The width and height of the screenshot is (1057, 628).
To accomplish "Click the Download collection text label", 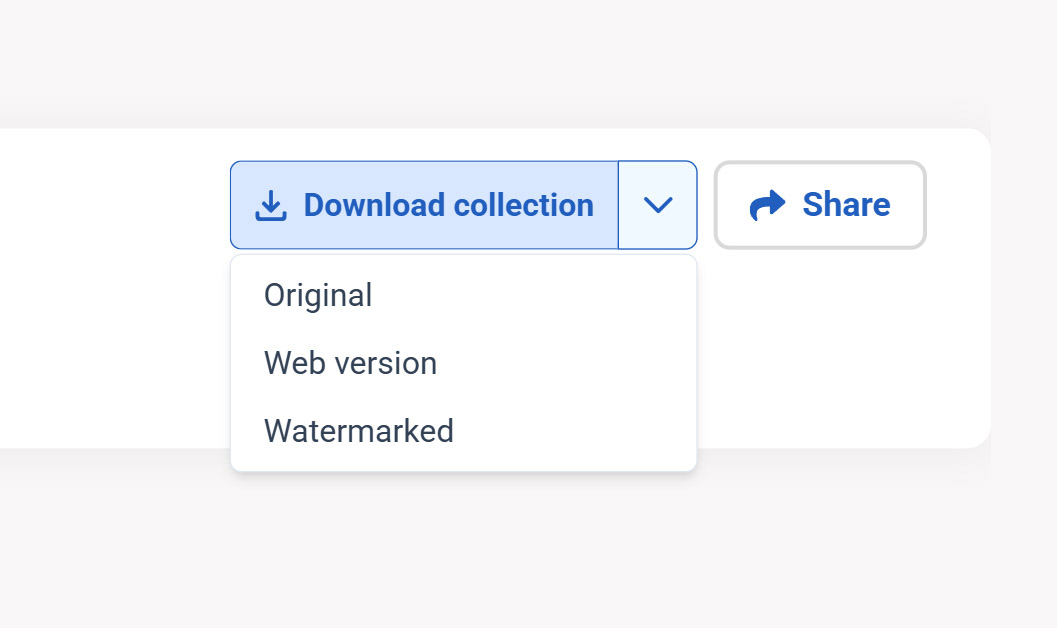I will [448, 205].
